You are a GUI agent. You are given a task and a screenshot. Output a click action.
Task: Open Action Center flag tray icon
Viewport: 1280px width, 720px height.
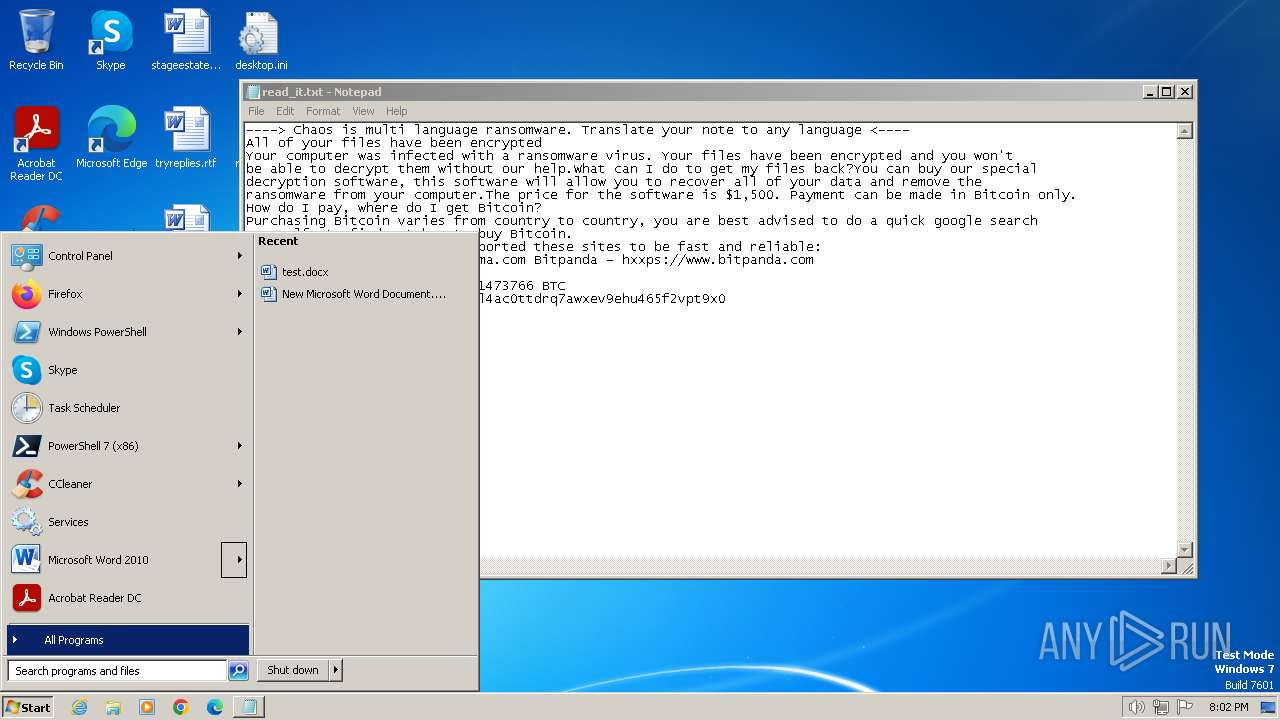coord(1186,707)
